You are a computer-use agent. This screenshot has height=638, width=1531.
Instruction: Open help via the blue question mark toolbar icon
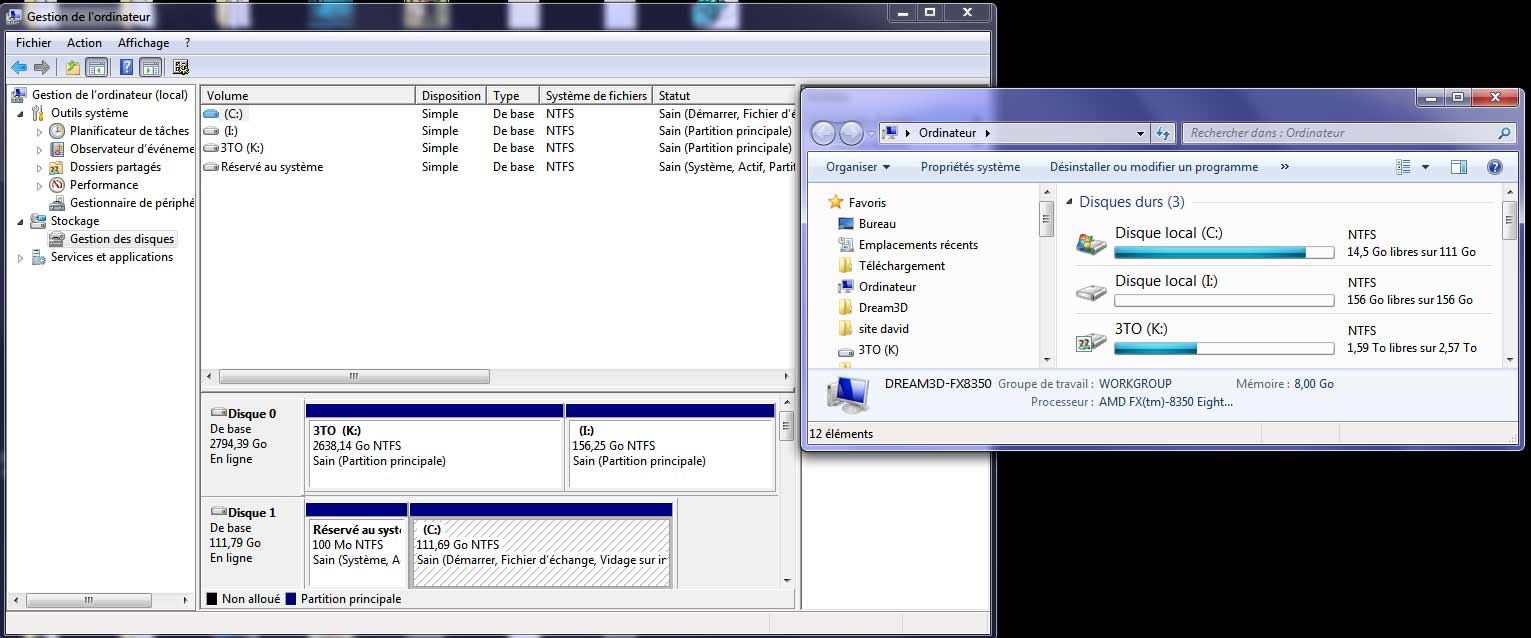point(127,67)
